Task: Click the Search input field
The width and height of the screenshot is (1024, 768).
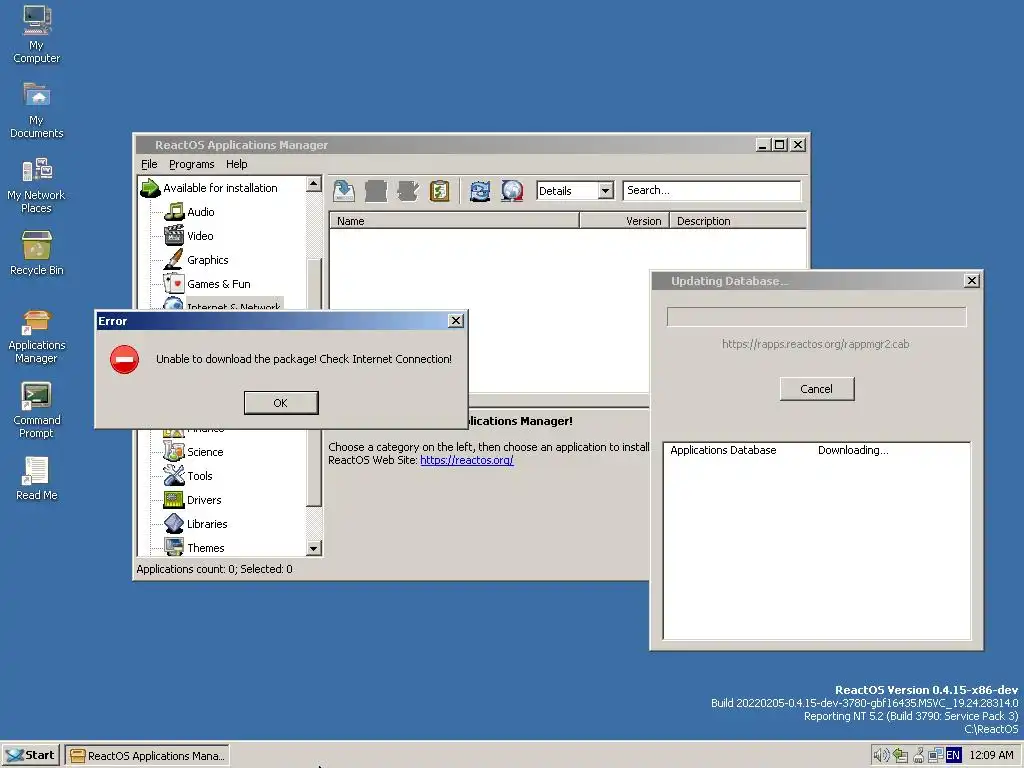Action: coord(712,191)
